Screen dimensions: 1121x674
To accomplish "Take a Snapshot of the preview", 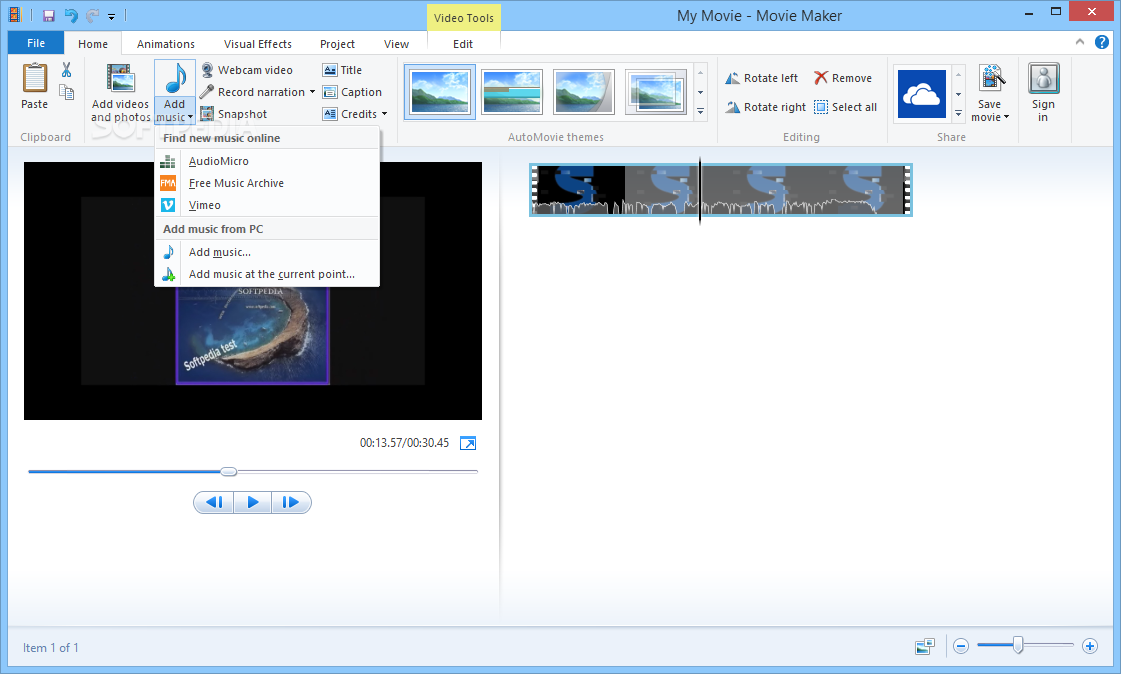I will coord(234,114).
